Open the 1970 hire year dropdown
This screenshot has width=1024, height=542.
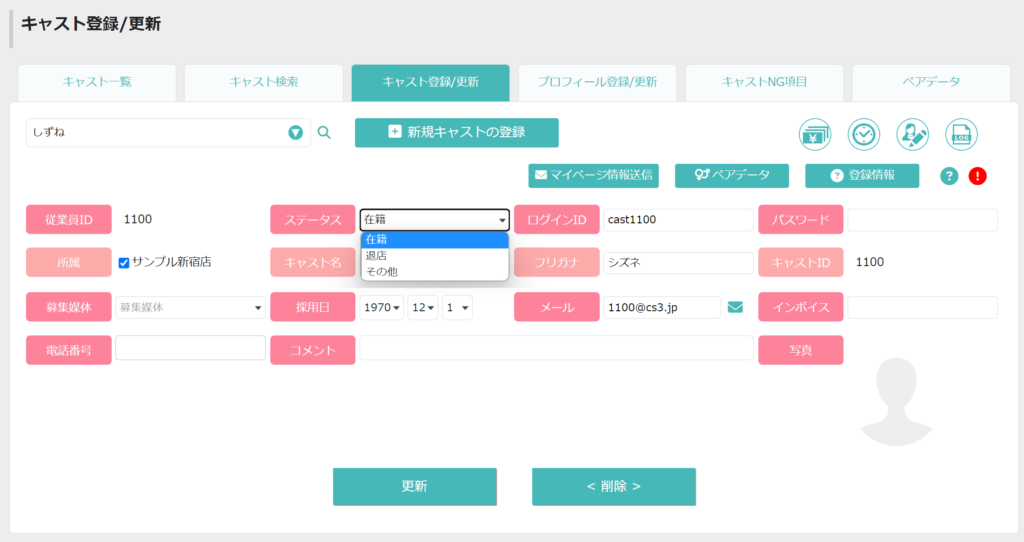click(x=381, y=308)
